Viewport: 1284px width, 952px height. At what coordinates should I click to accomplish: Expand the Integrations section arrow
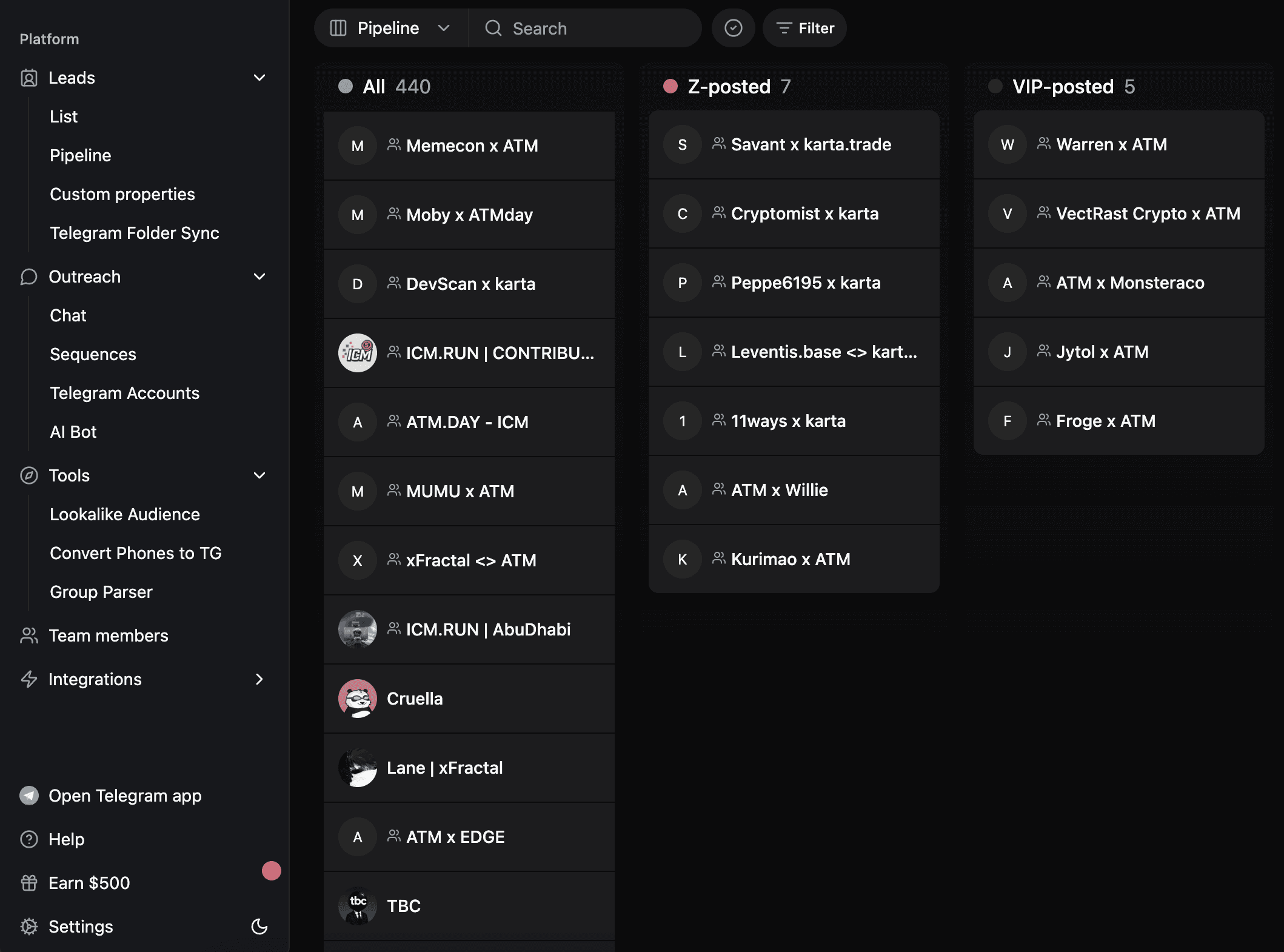pos(259,679)
